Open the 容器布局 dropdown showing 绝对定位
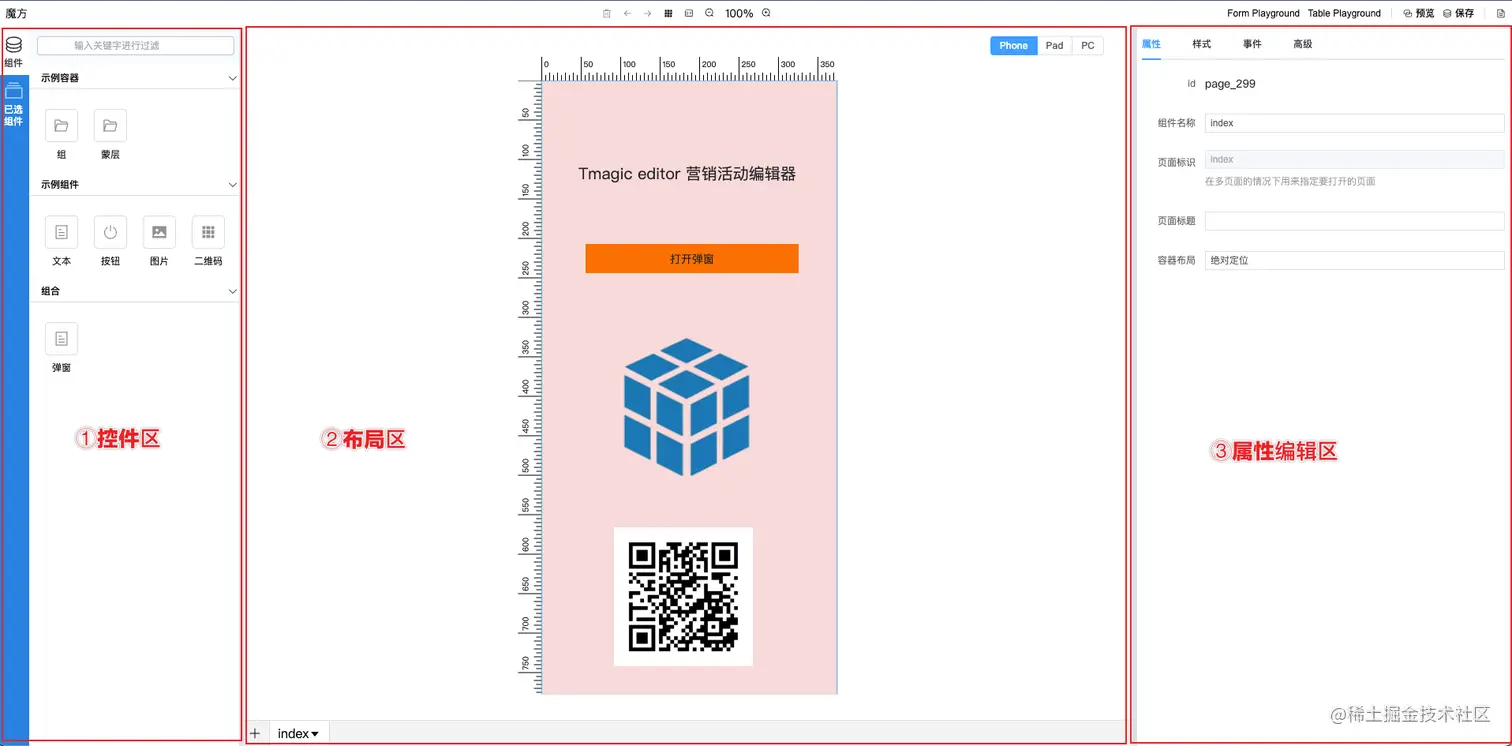The height and width of the screenshot is (746, 1512). click(x=1354, y=260)
